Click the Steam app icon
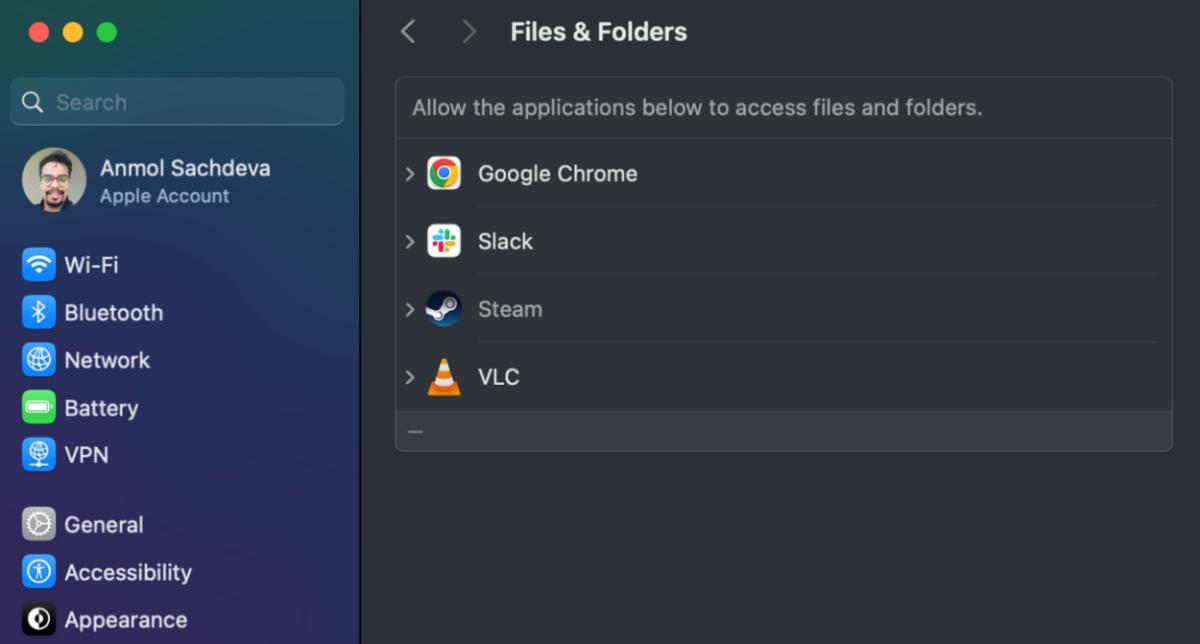The width and height of the screenshot is (1200, 644). coord(444,309)
